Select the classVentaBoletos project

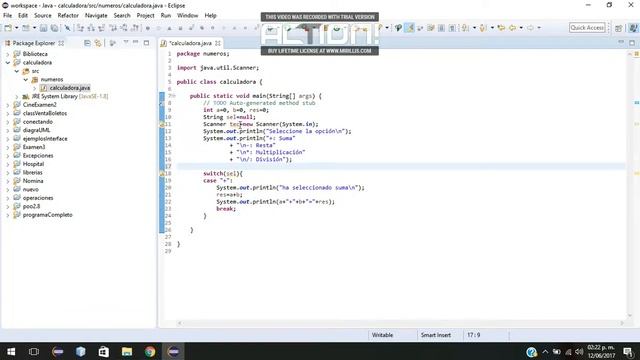pyautogui.click(x=45, y=113)
